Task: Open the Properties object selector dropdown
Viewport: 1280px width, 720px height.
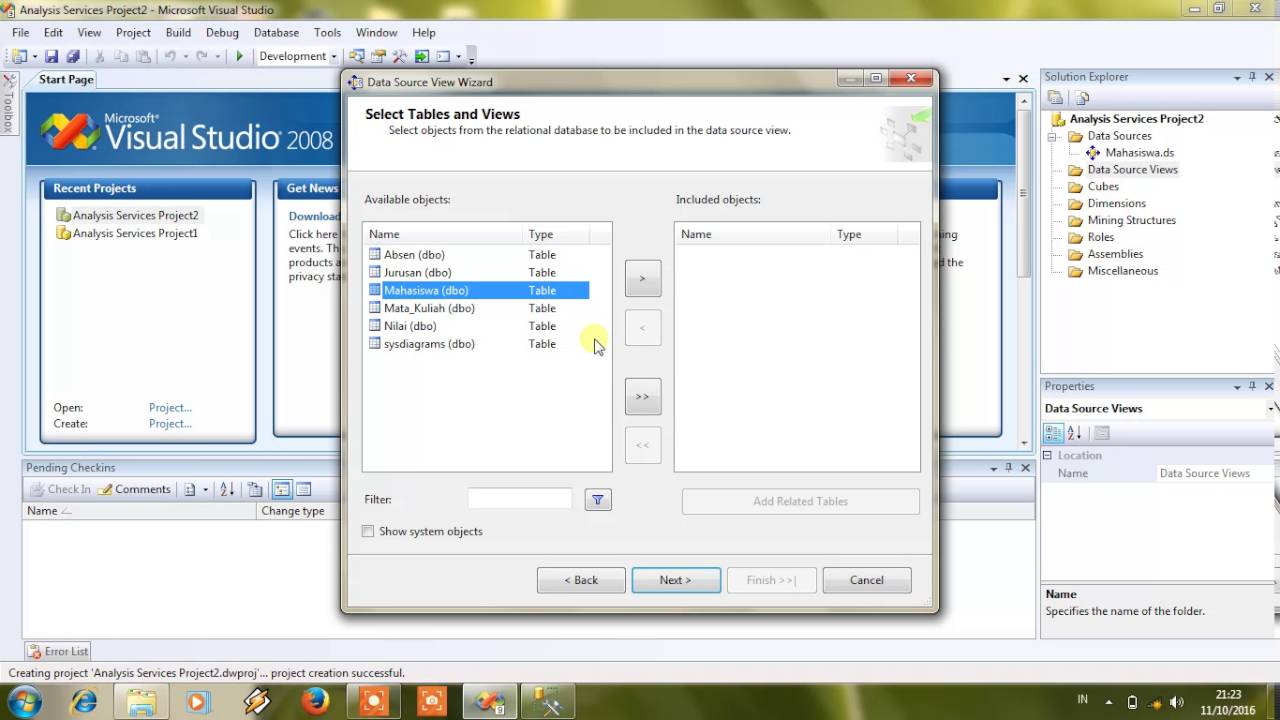Action: tap(1272, 408)
